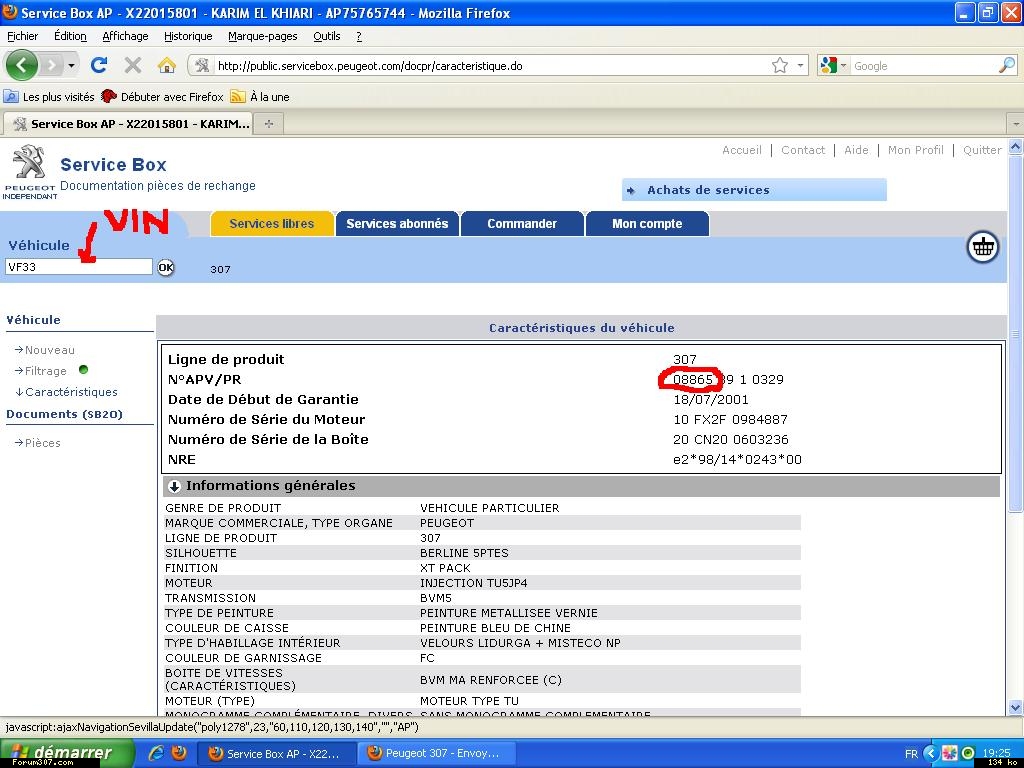The height and width of the screenshot is (768, 1024).
Task: Open the ? help menu
Action: pos(359,37)
